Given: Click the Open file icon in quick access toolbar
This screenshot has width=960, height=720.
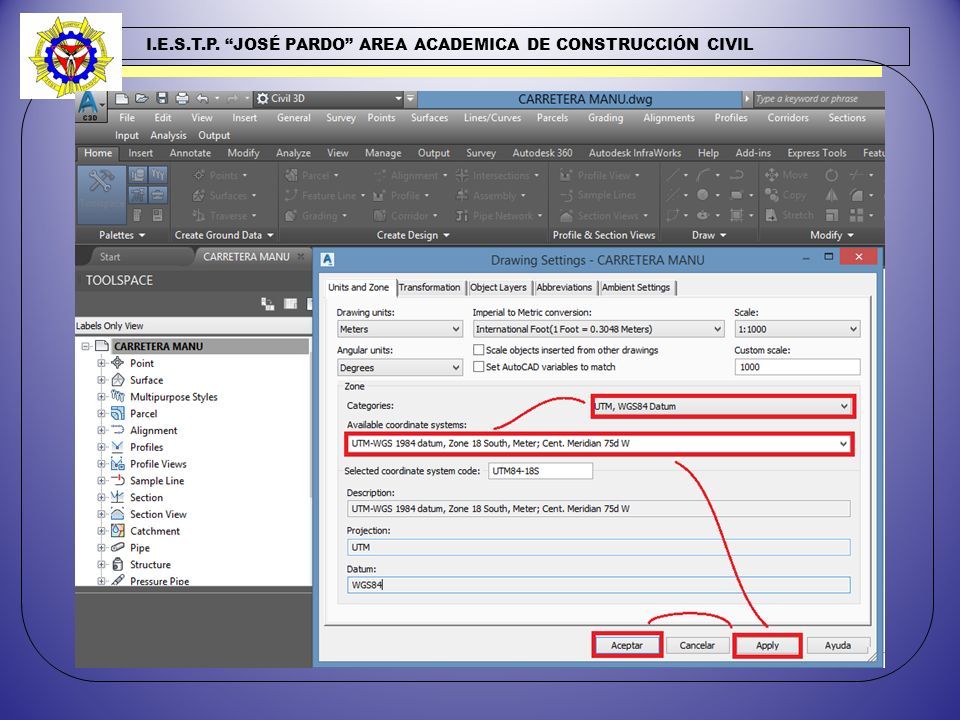Looking at the screenshot, I should [142, 99].
